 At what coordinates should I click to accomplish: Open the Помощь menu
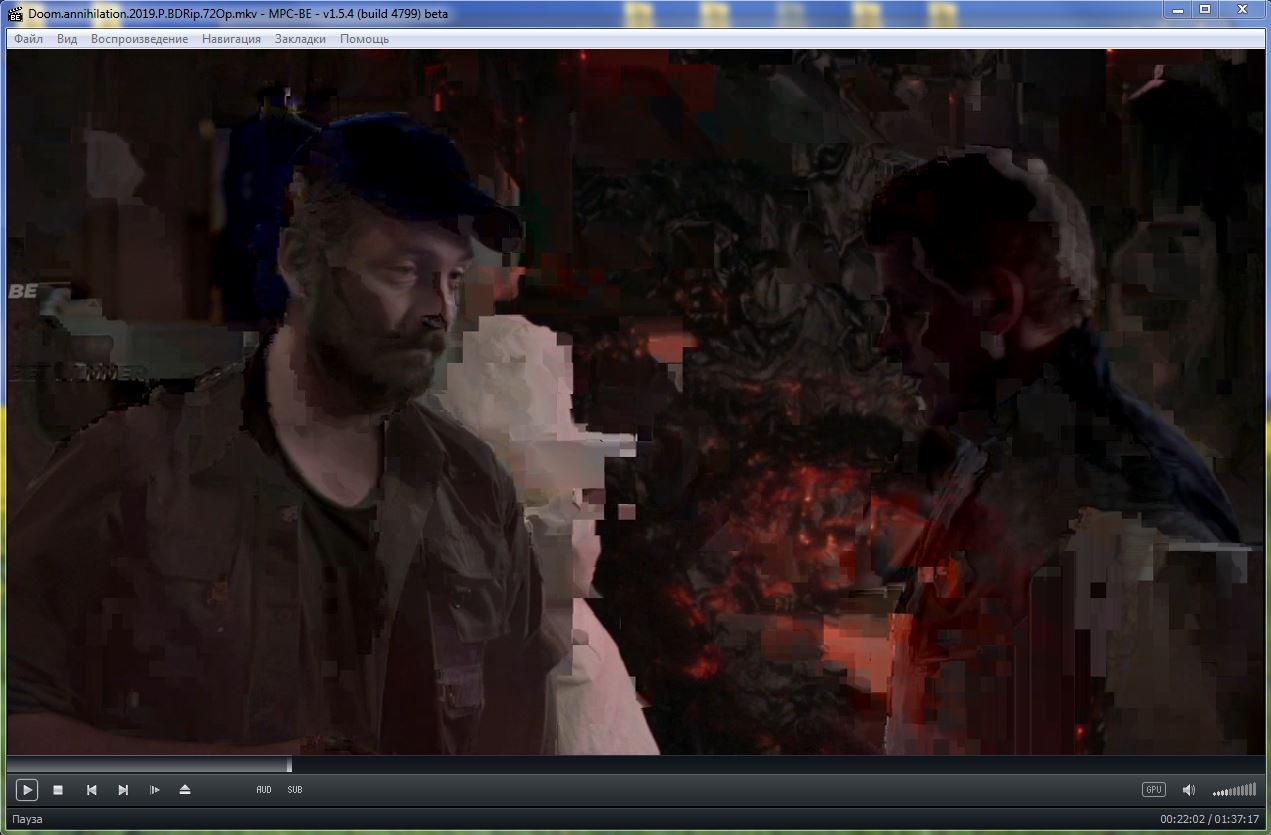pos(364,39)
